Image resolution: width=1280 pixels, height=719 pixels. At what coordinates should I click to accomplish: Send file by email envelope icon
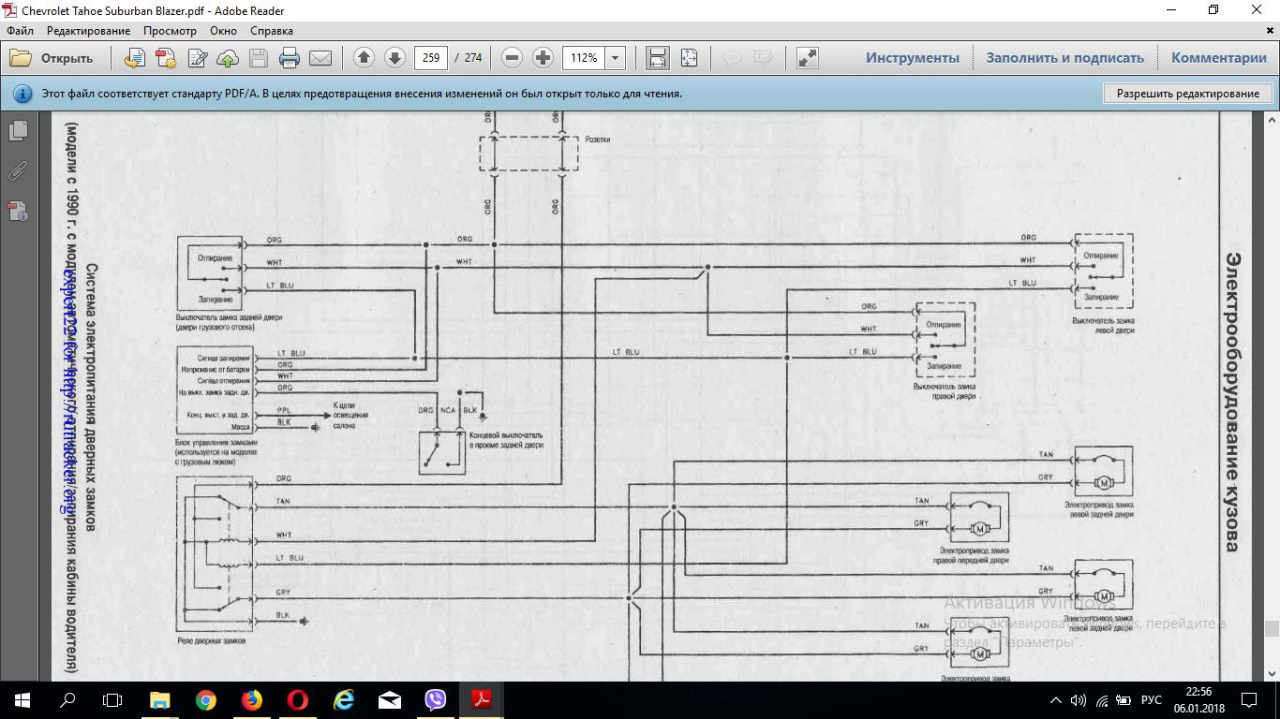coord(320,58)
